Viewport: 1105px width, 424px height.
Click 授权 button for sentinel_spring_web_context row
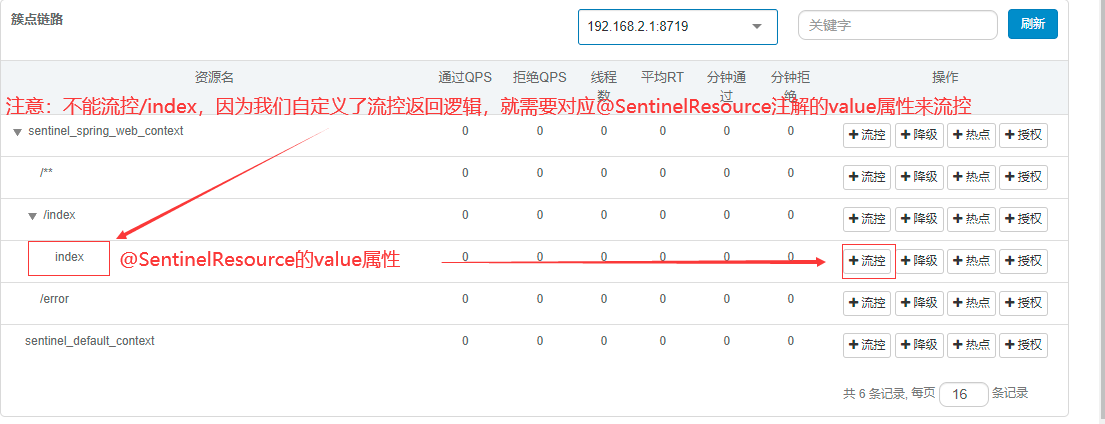point(1023,135)
